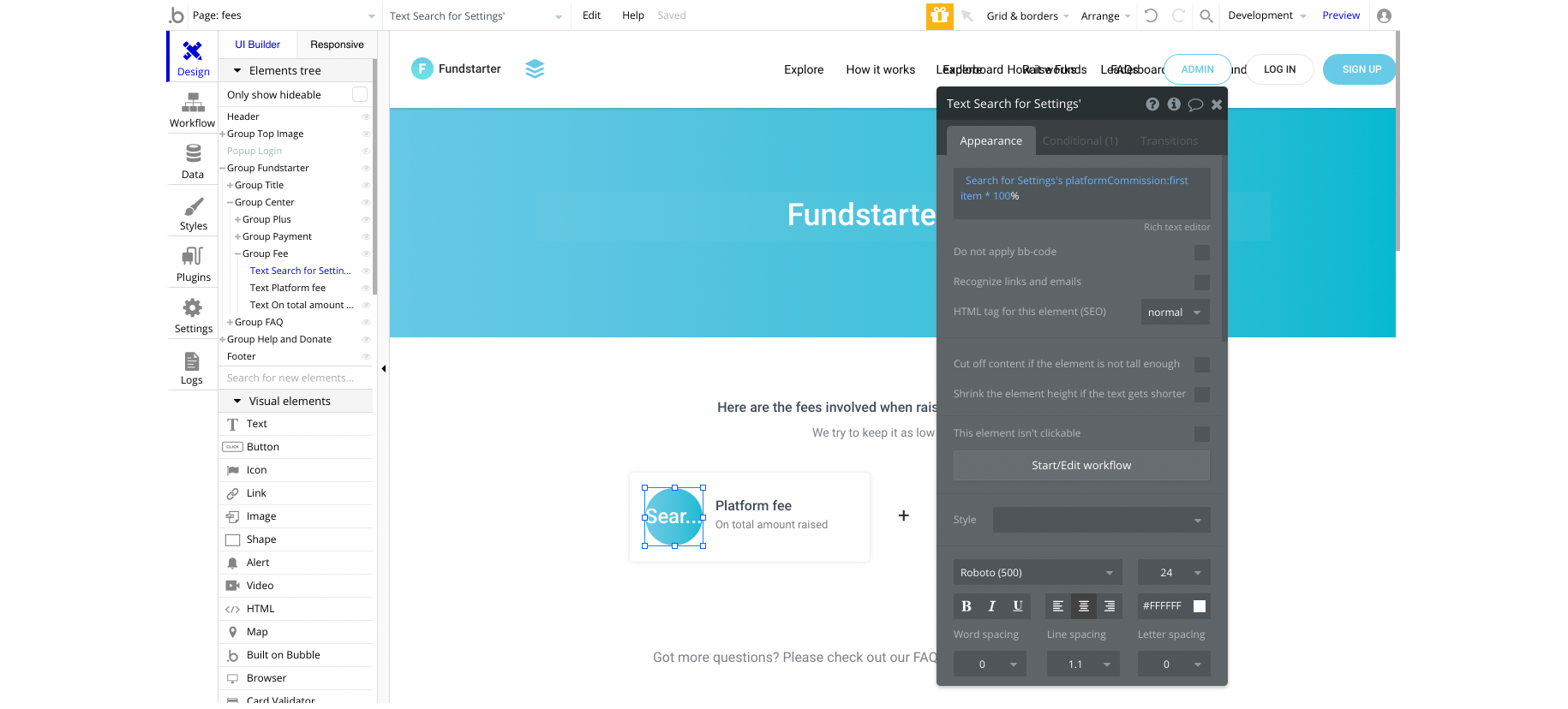Click the orange gift icon
Screen dimensions: 1568x709
pos(940,15)
